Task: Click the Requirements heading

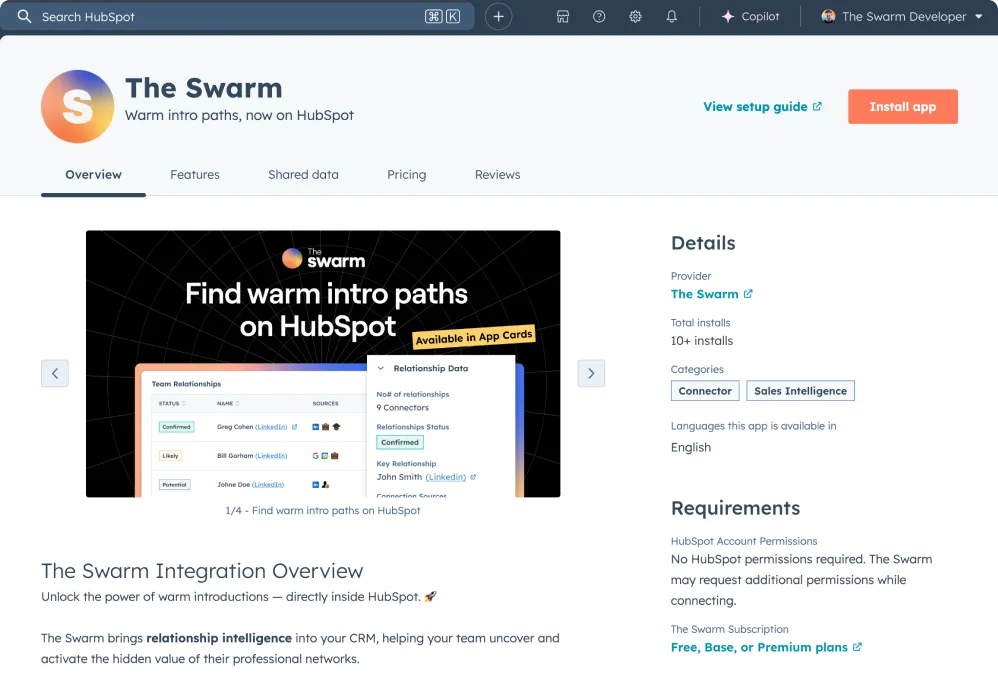Action: point(735,508)
